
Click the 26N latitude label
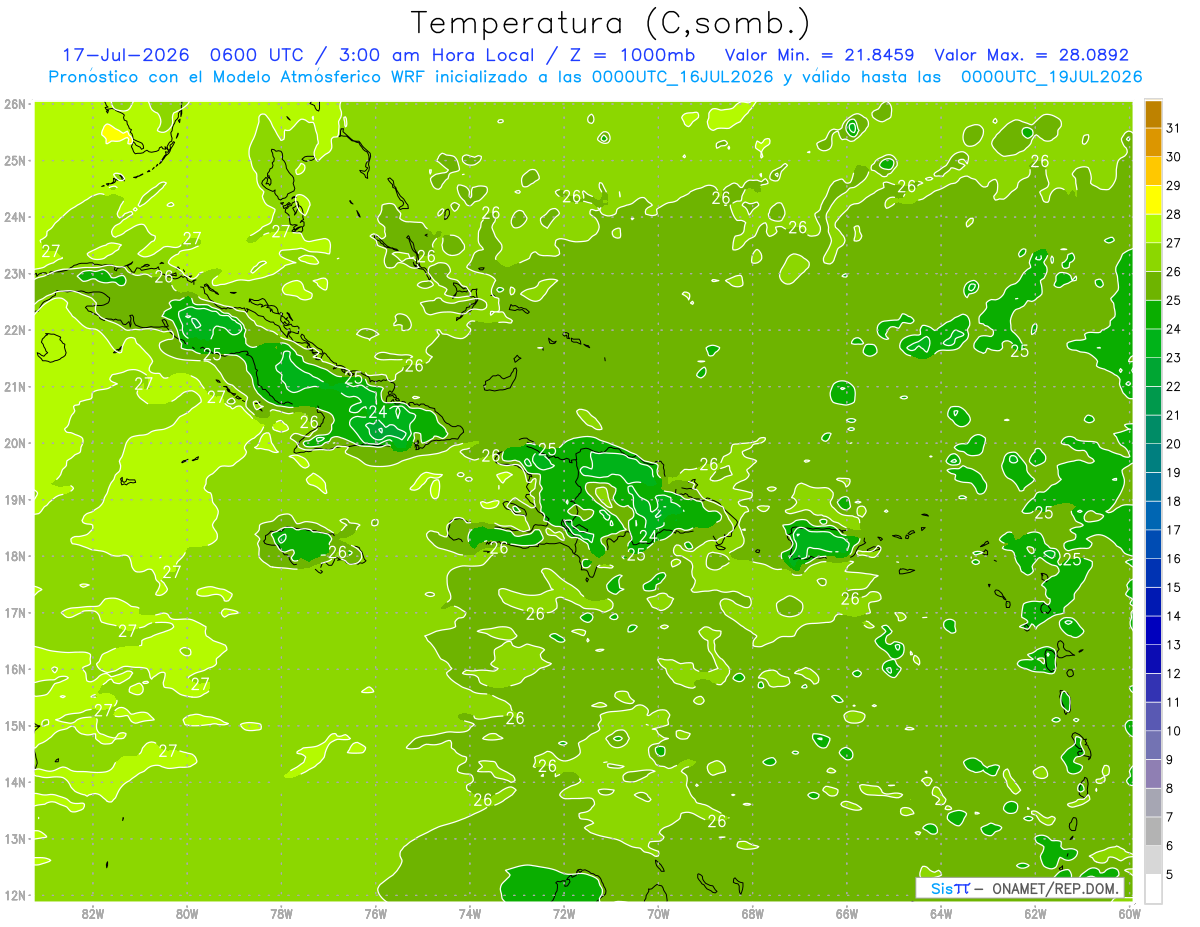(15, 104)
